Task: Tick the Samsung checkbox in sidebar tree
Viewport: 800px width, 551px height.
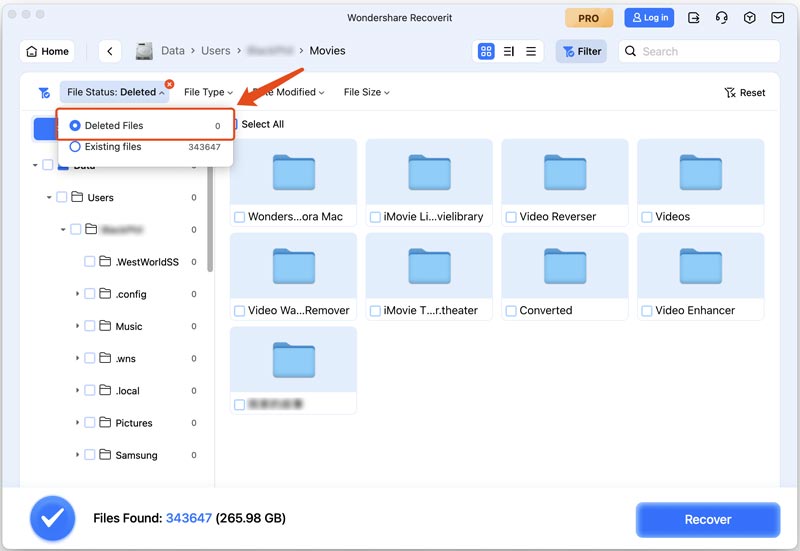Action: pyautogui.click(x=90, y=455)
